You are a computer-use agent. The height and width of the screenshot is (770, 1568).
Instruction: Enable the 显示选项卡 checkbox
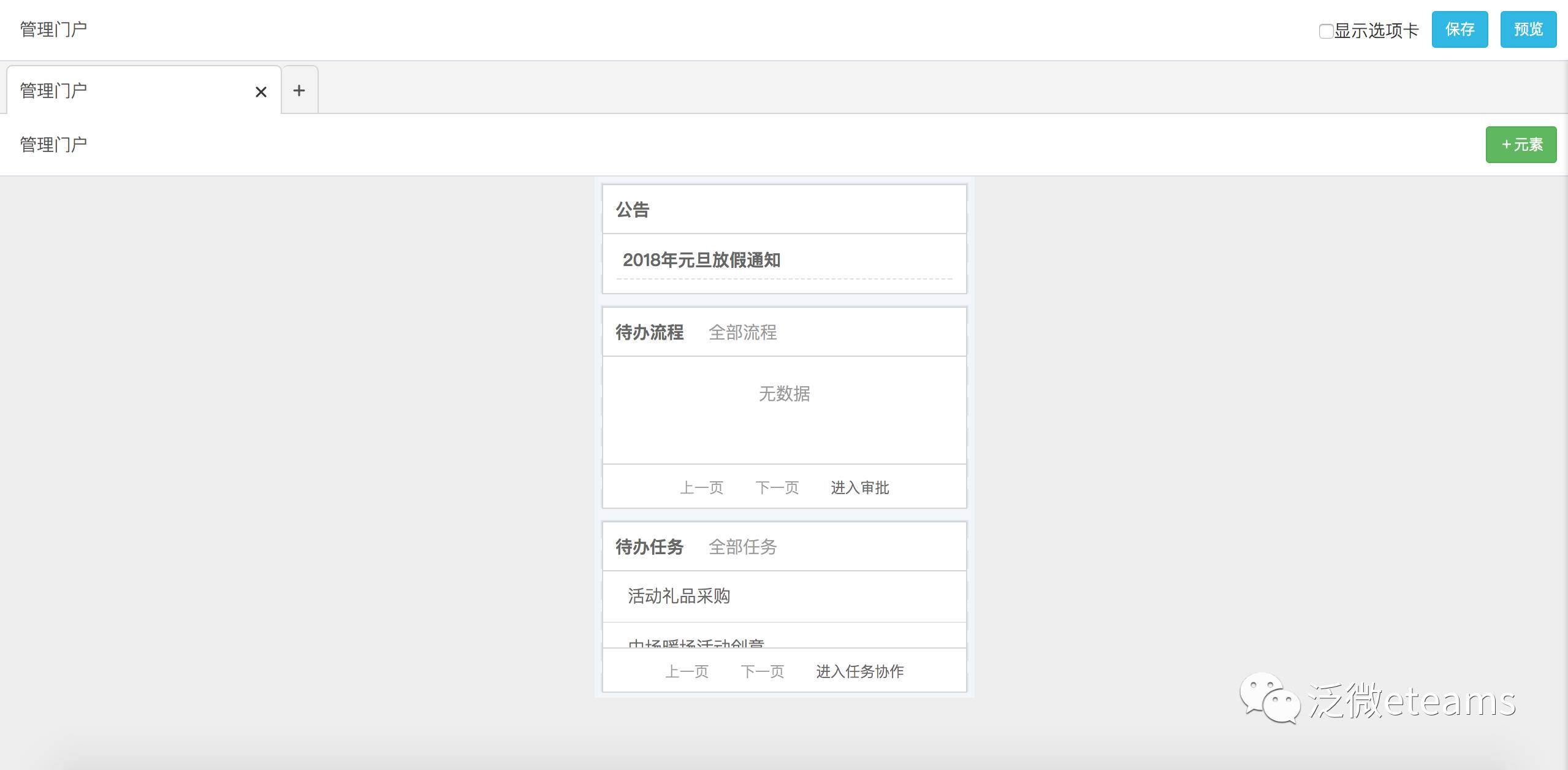(1326, 31)
